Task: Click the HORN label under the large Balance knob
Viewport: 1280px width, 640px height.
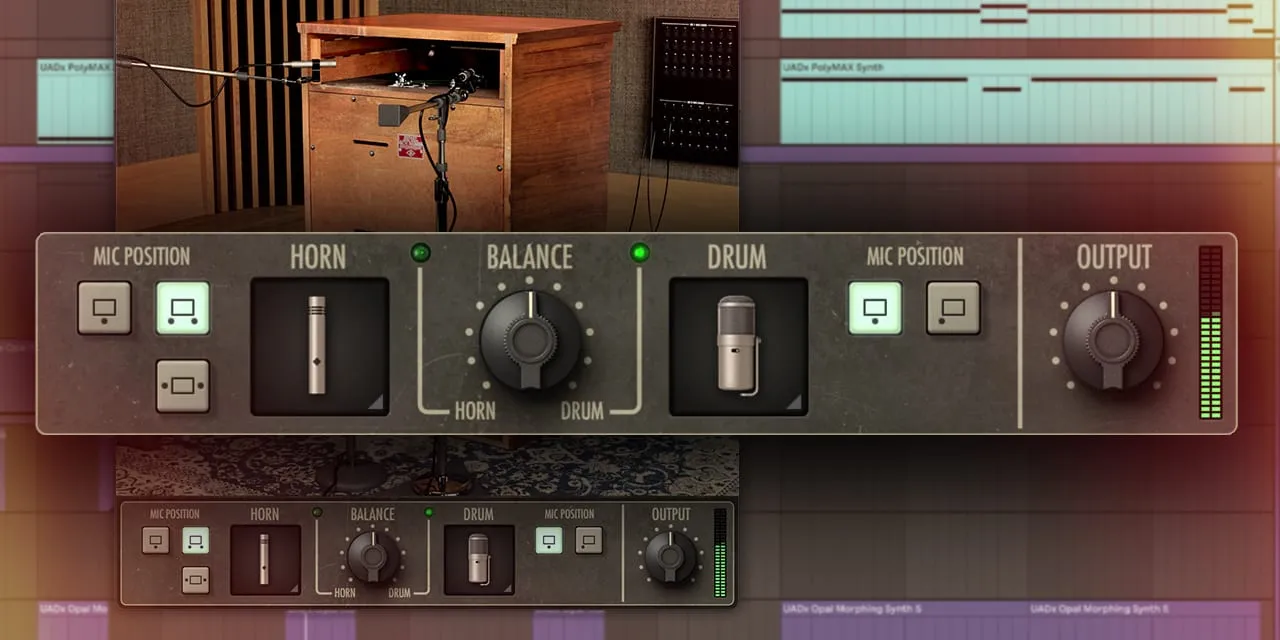Action: (475, 410)
